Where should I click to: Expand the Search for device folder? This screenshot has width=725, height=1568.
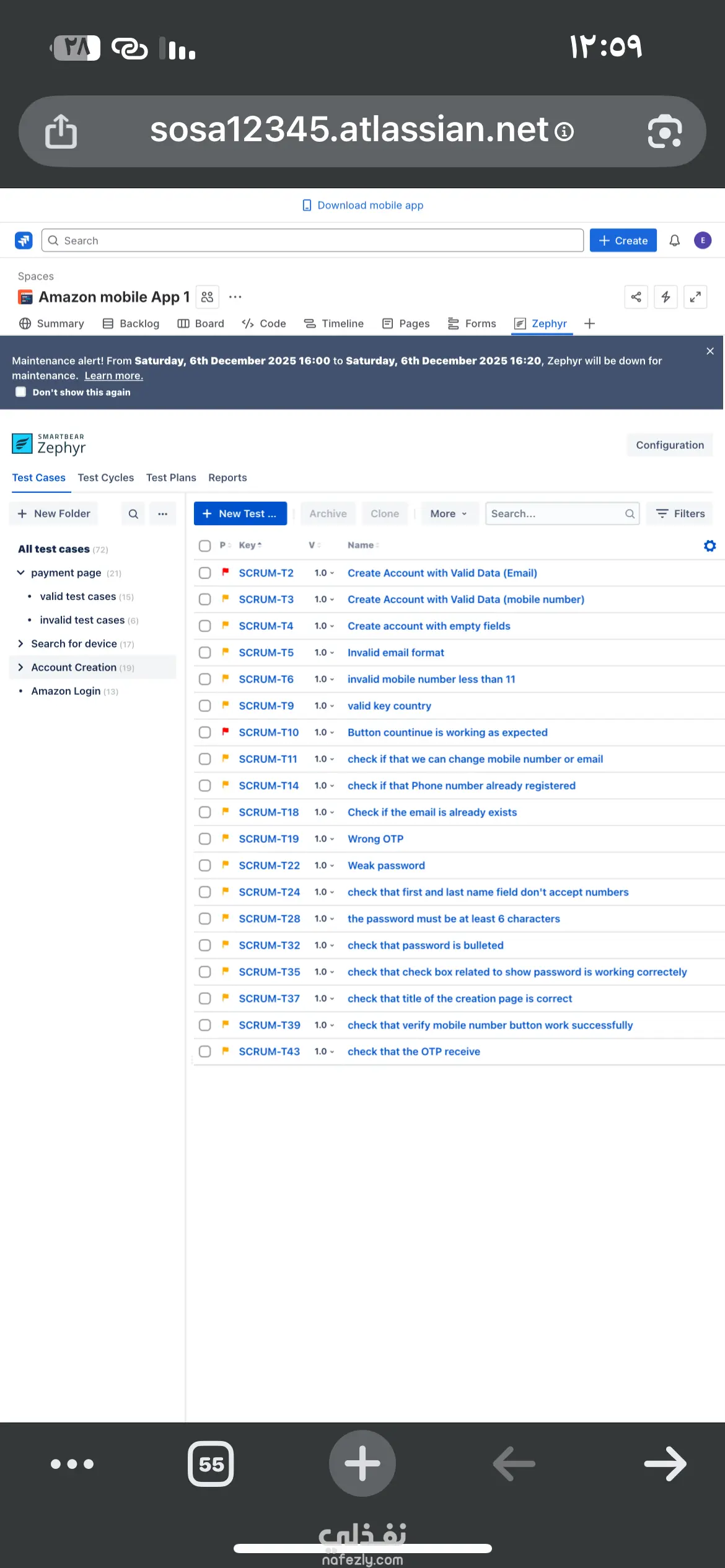20,643
